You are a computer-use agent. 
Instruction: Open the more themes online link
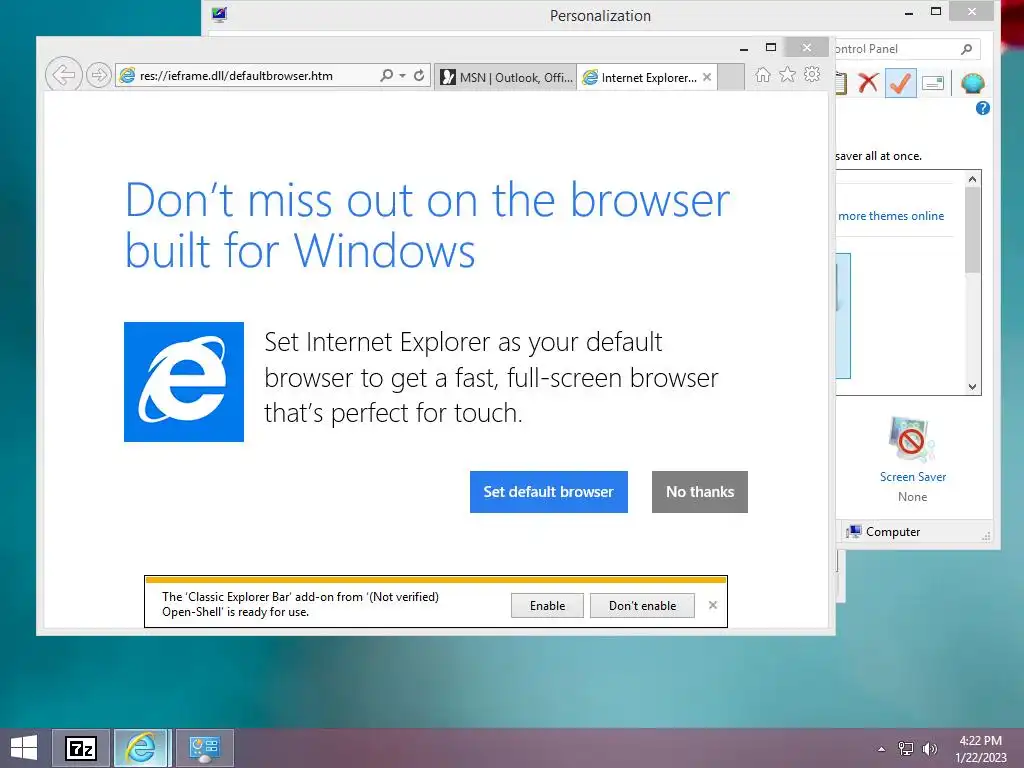coord(891,216)
